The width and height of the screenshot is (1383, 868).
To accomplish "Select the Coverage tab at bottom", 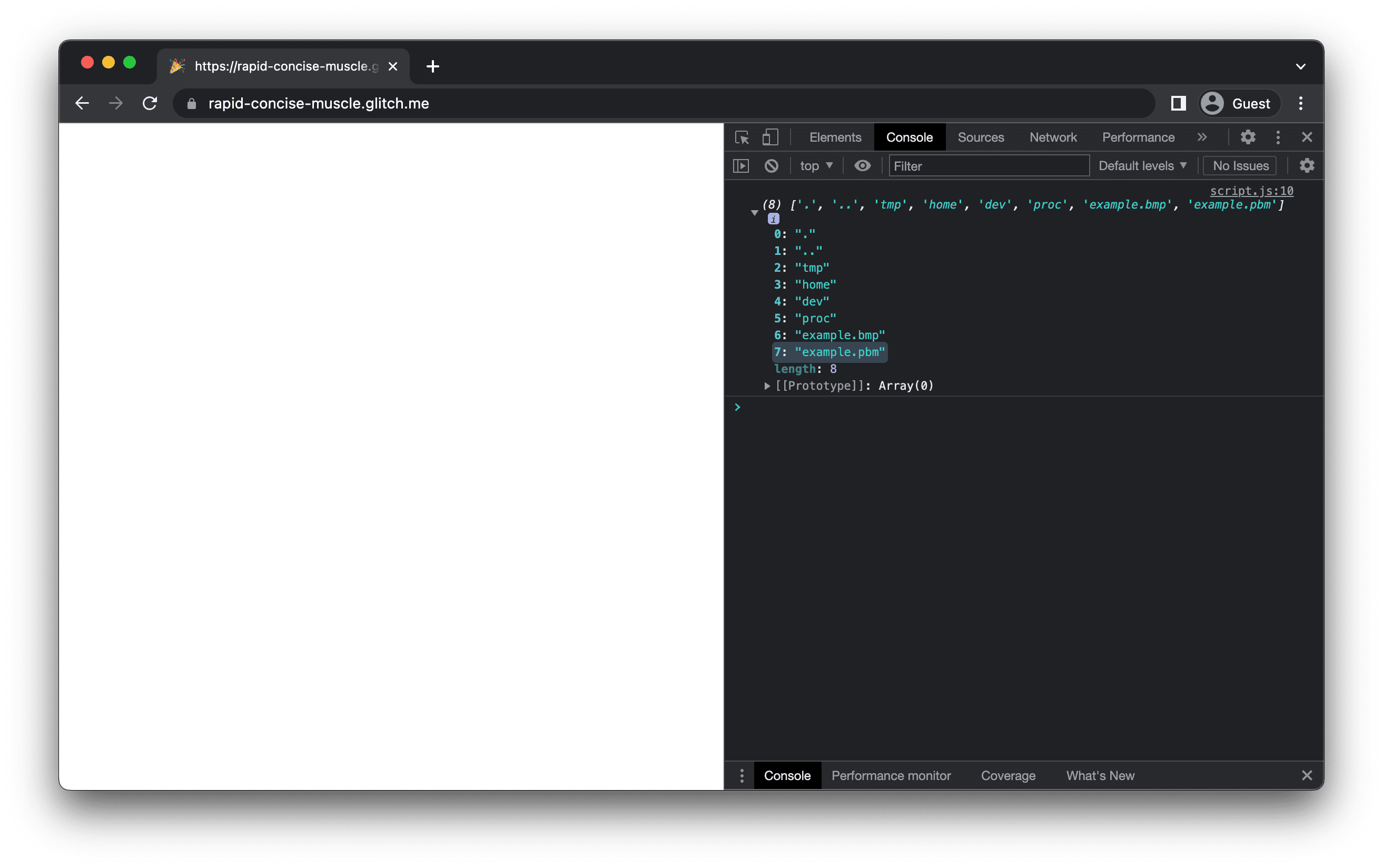I will tap(1009, 775).
